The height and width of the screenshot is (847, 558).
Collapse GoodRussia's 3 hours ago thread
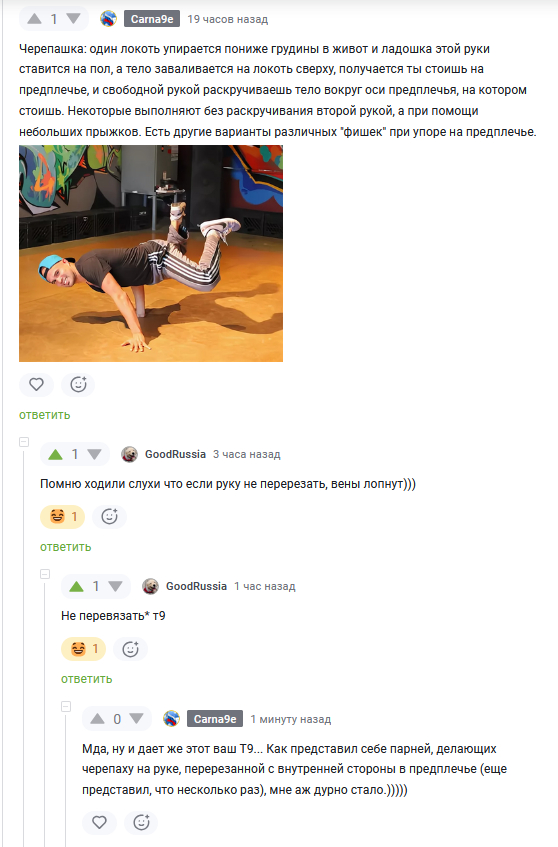click(x=24, y=442)
